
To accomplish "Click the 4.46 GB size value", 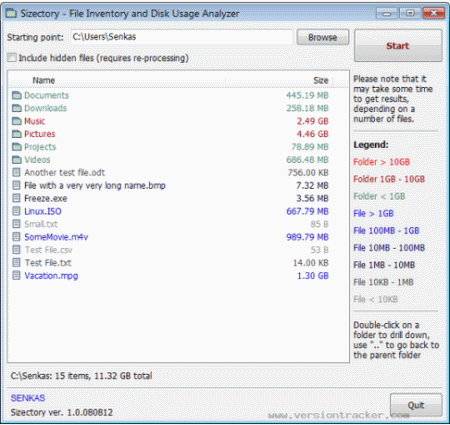I will point(313,134).
